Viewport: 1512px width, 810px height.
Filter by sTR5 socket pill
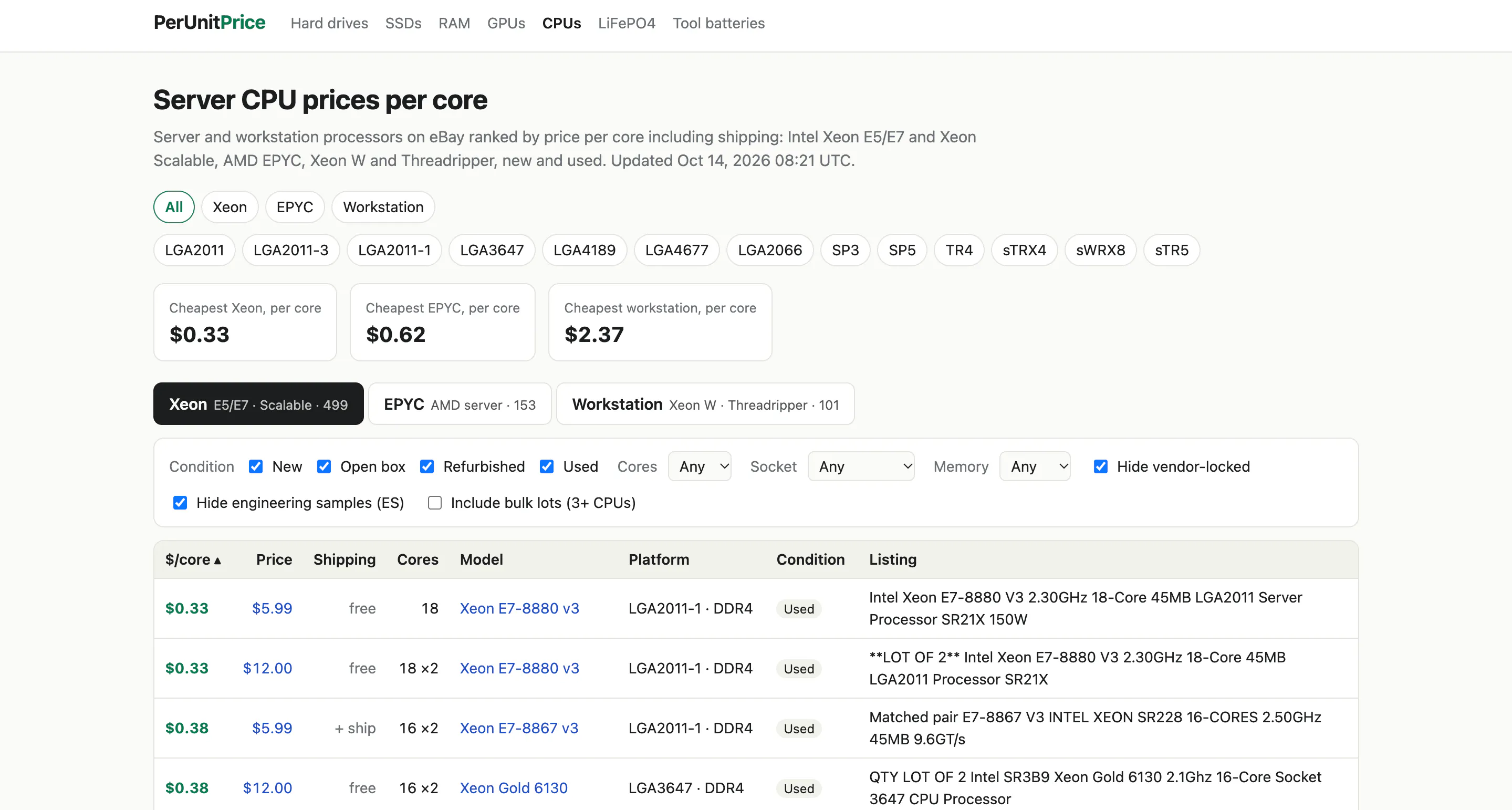[x=1172, y=250]
